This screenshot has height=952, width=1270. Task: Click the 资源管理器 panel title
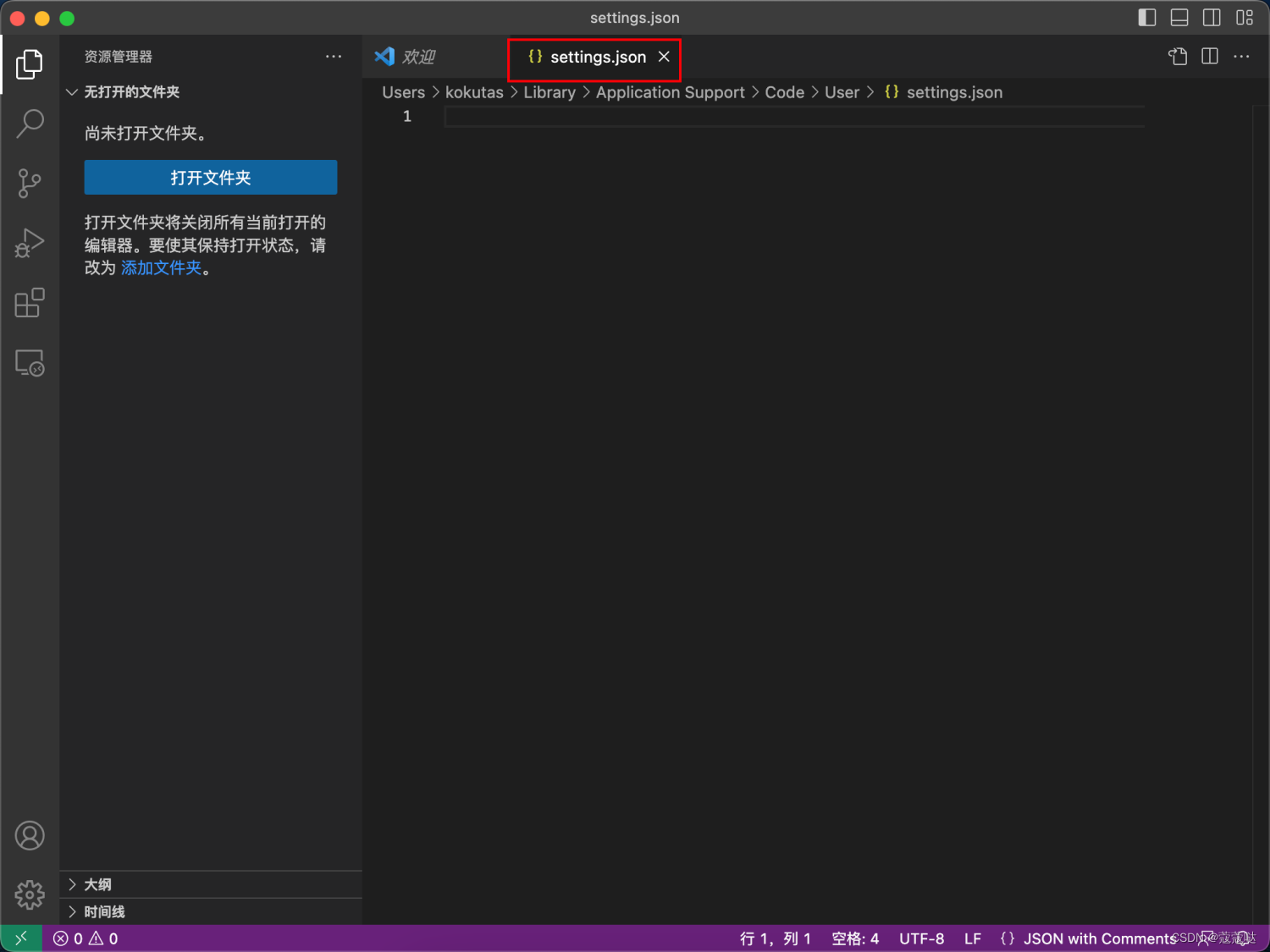(119, 57)
